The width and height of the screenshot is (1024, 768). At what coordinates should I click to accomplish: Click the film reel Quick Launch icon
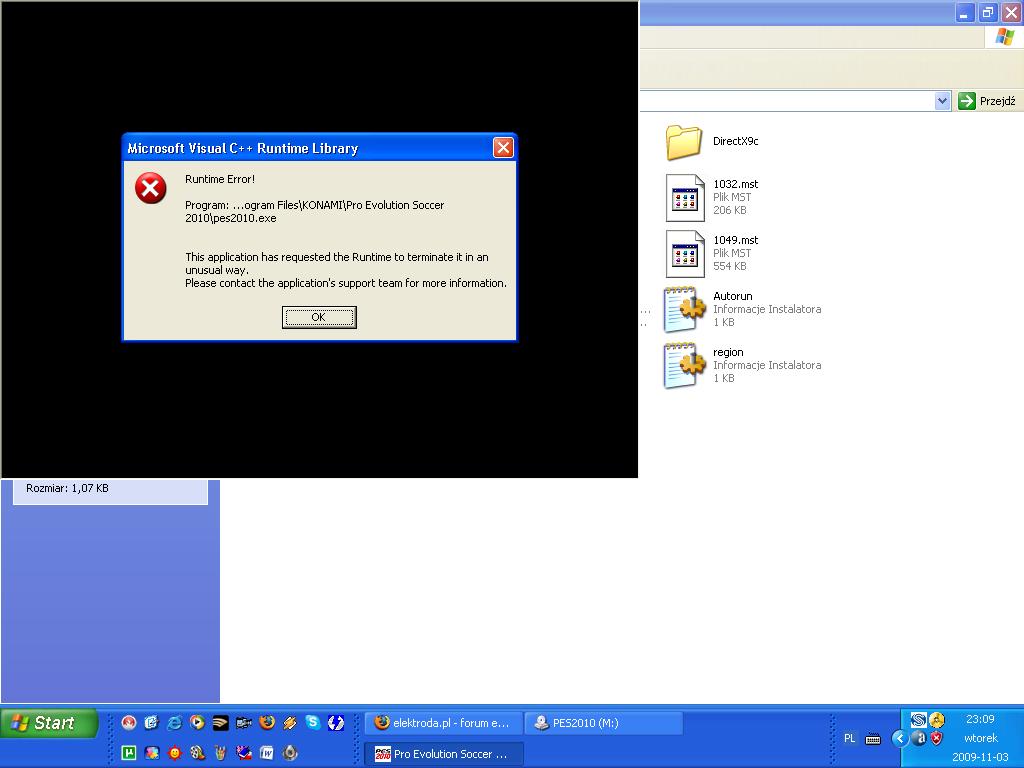[197, 753]
